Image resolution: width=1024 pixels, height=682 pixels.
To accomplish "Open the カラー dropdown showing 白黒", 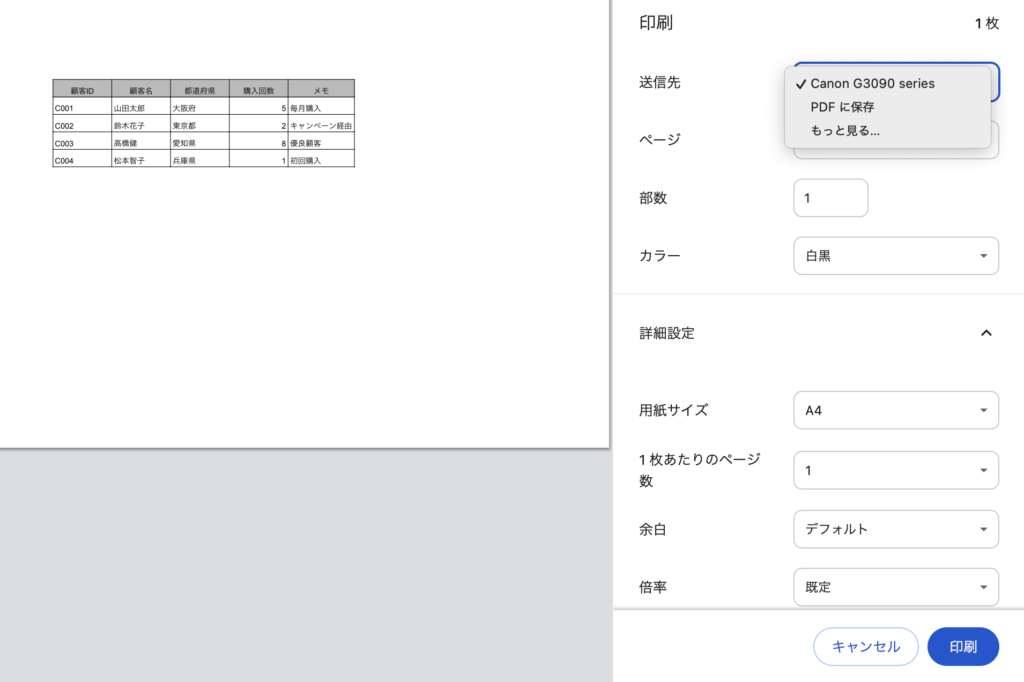I will pyautogui.click(x=895, y=256).
